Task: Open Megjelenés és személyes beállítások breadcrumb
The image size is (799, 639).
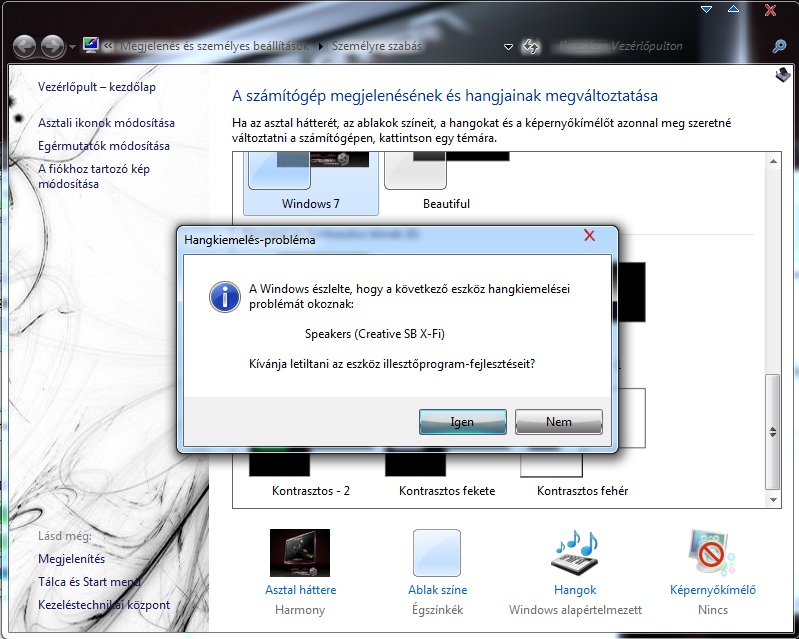Action: tap(214, 46)
